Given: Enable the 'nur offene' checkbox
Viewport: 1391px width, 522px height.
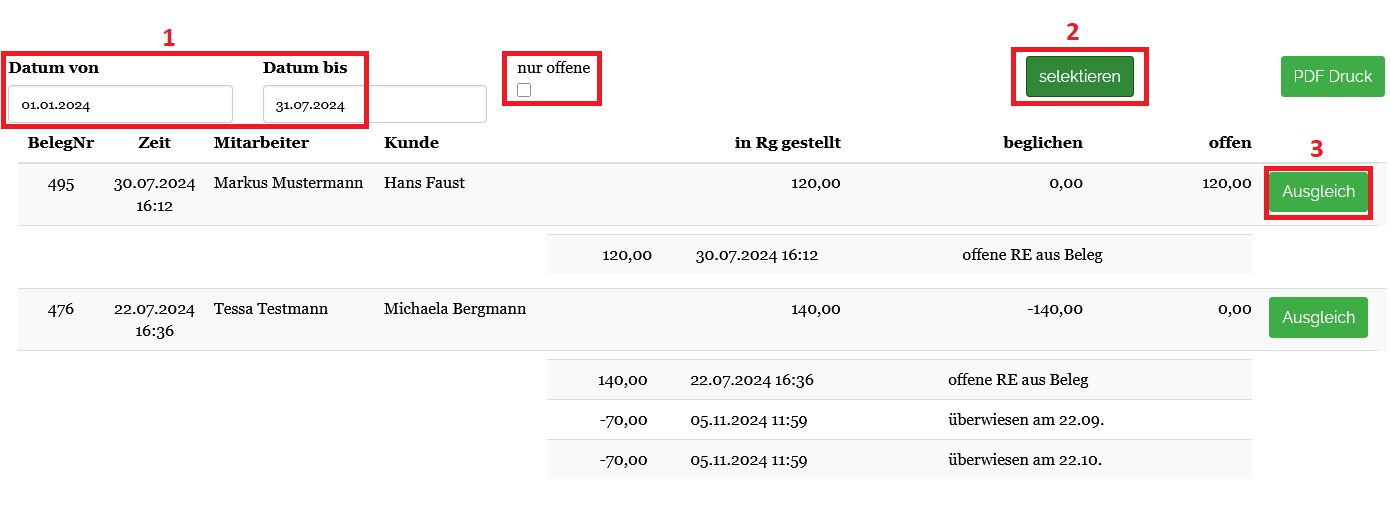Looking at the screenshot, I should [524, 90].
